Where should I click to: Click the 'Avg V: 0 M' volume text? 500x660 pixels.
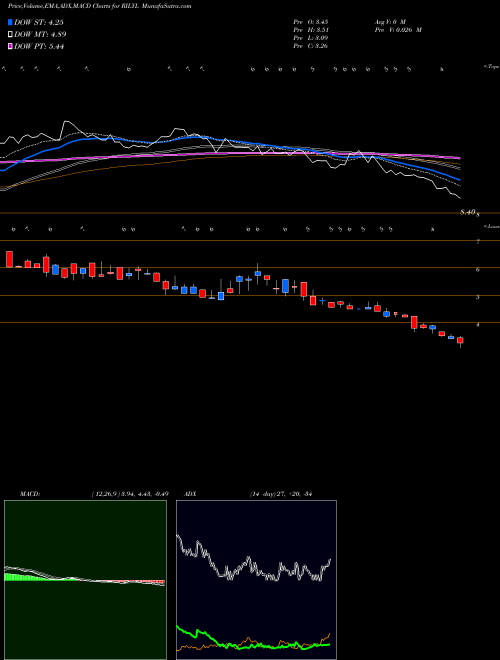click(x=389, y=21)
